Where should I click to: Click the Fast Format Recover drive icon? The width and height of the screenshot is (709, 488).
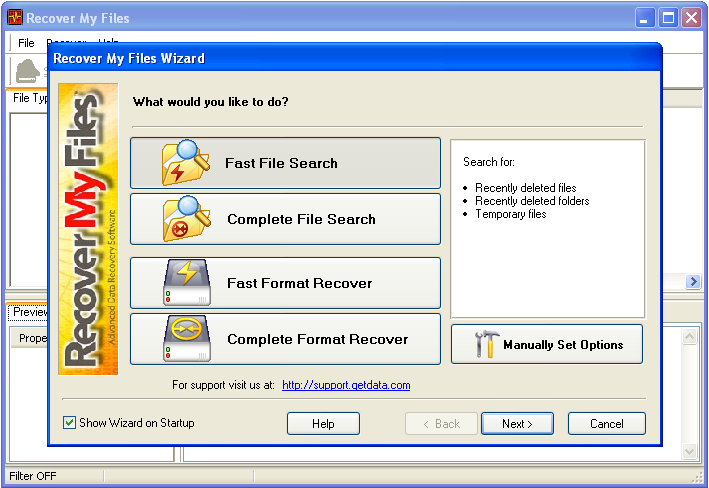click(x=187, y=283)
